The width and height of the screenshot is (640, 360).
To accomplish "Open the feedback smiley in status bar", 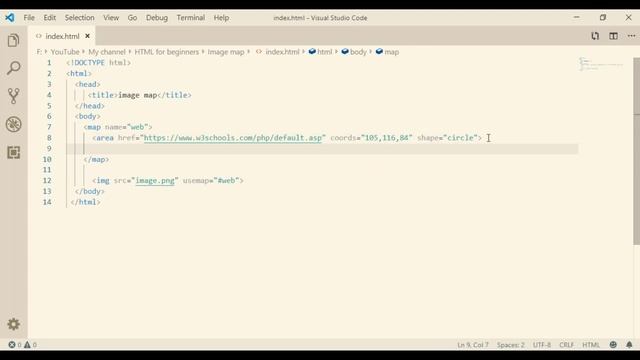I will point(613,344).
